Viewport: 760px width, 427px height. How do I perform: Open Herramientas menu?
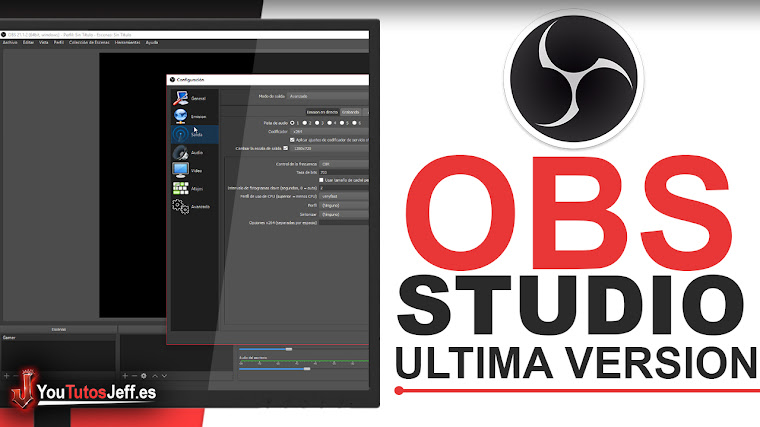point(127,43)
